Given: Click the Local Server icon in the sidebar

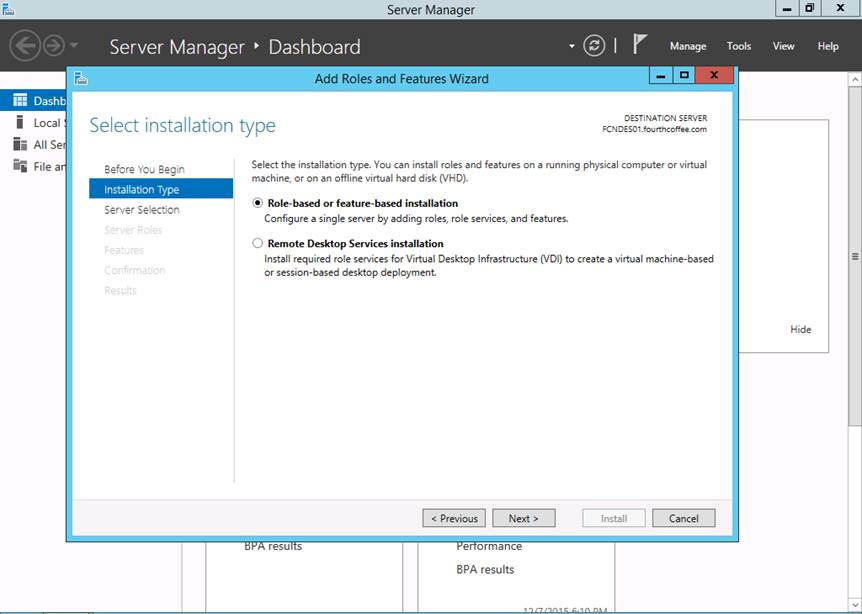Looking at the screenshot, I should 18,122.
